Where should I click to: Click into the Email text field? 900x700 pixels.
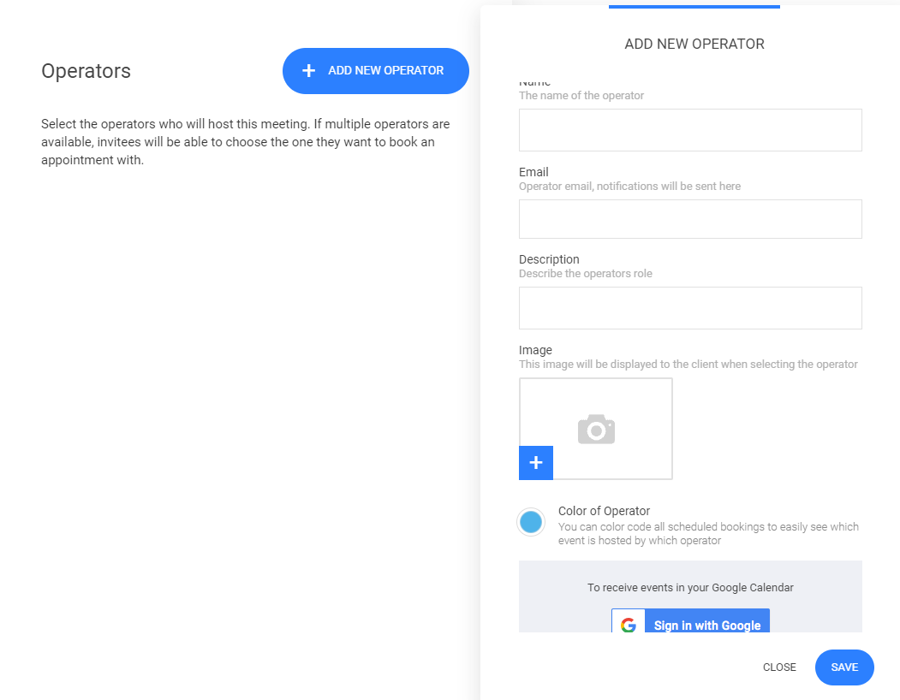click(690, 219)
